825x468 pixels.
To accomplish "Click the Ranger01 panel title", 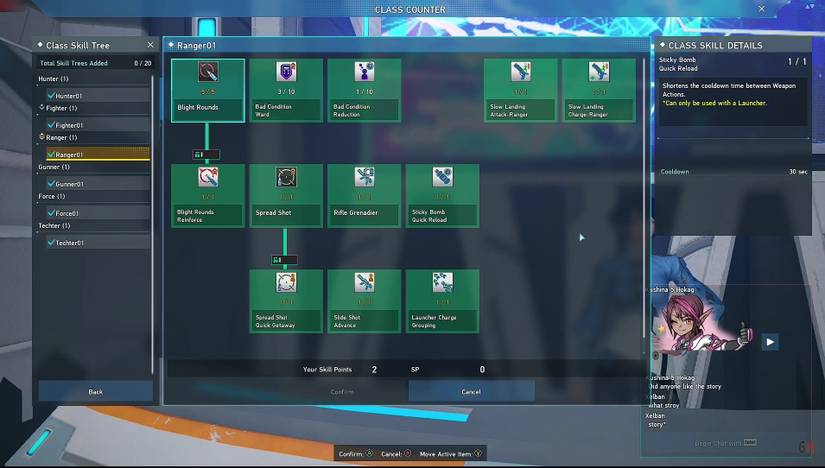I will (196, 45).
